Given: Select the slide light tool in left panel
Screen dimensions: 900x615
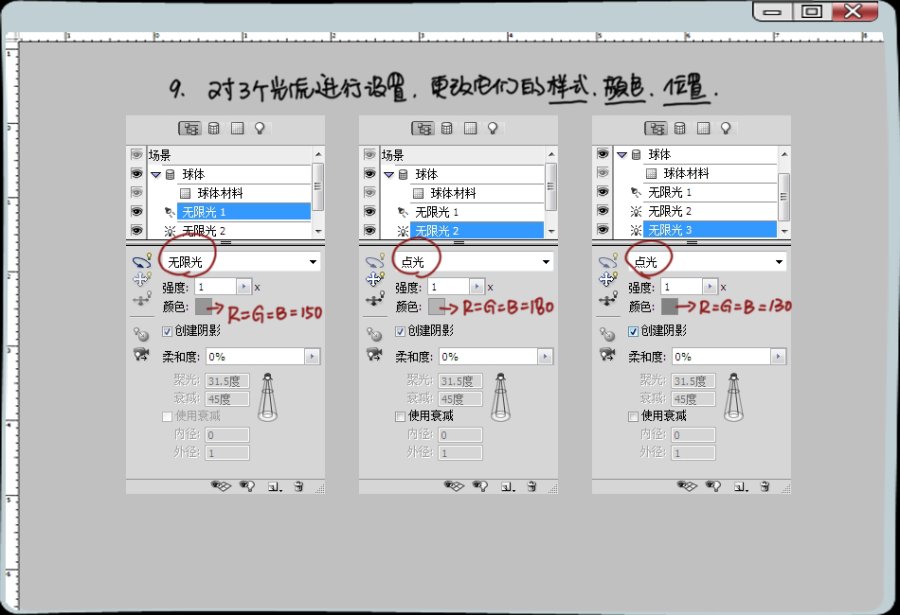Looking at the screenshot, I should [142, 298].
